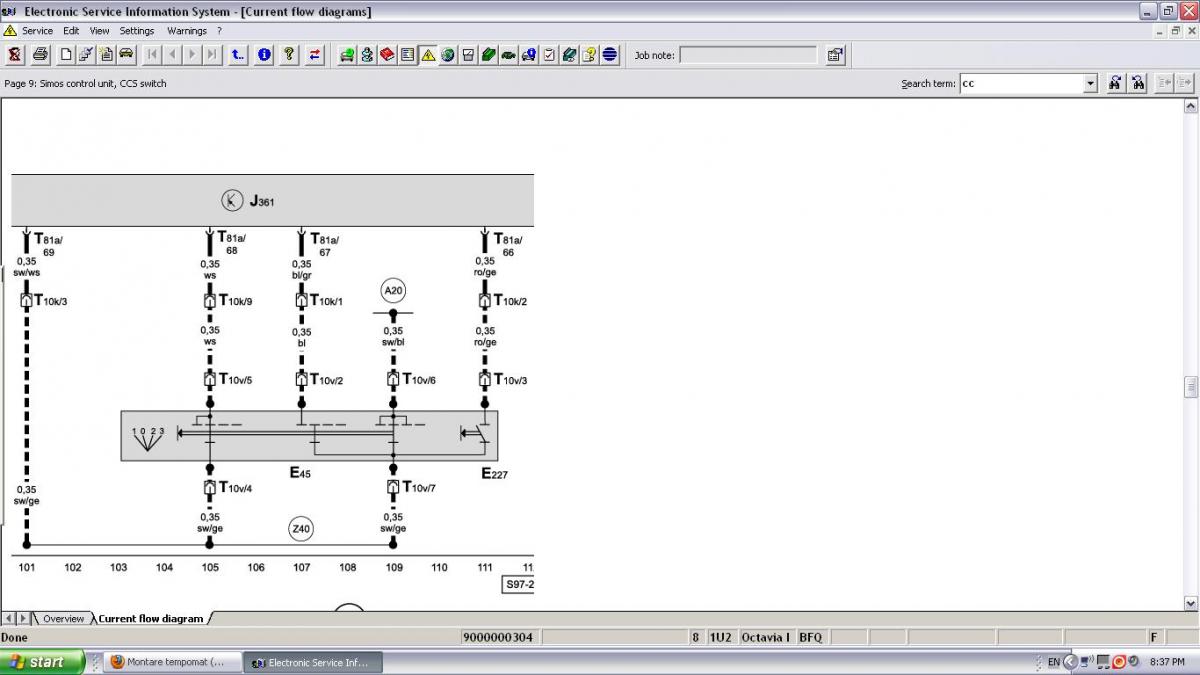Click the vertical scrollbar down arrow

(1190, 603)
